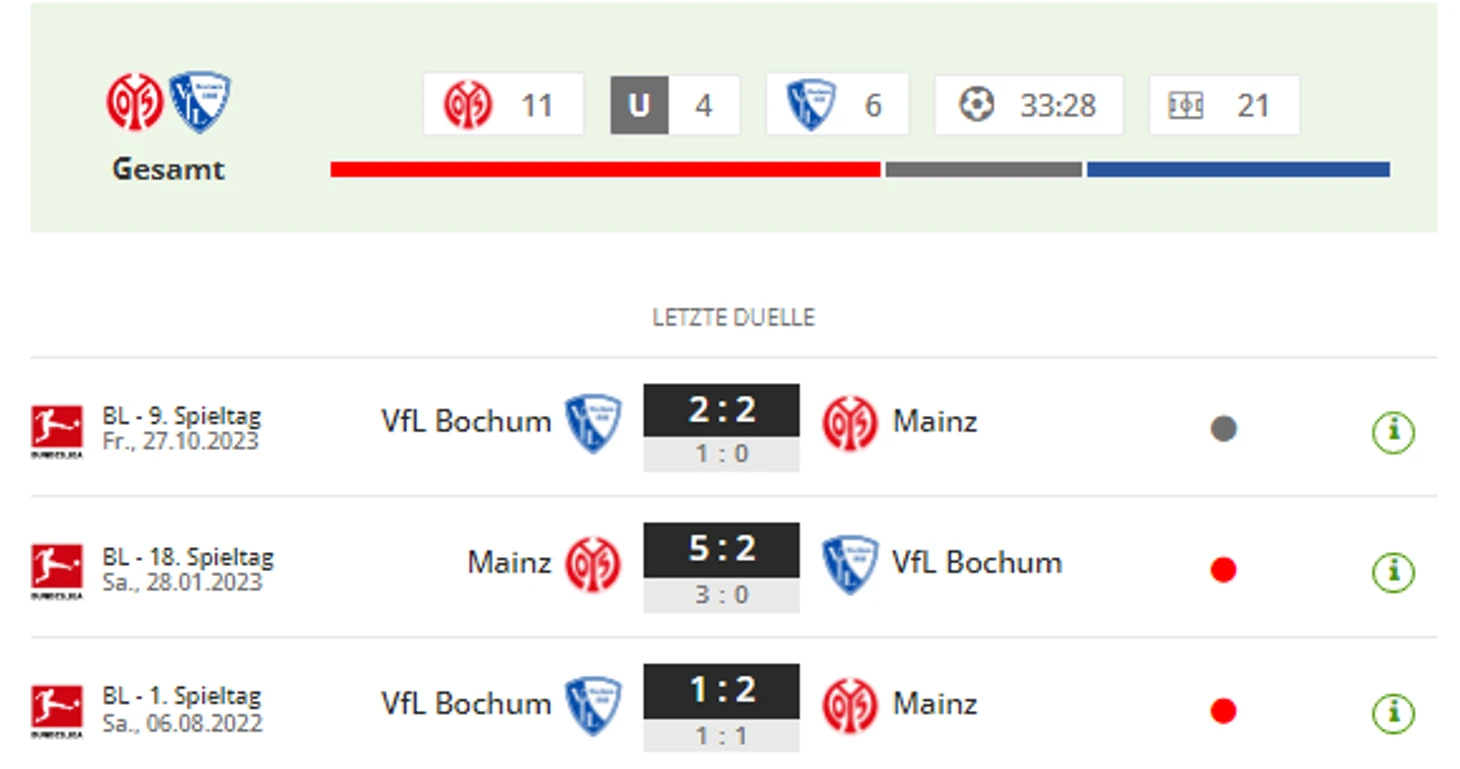1460x769 pixels.
Task: Click the red Mainz wins bar segment
Action: click(x=605, y=170)
